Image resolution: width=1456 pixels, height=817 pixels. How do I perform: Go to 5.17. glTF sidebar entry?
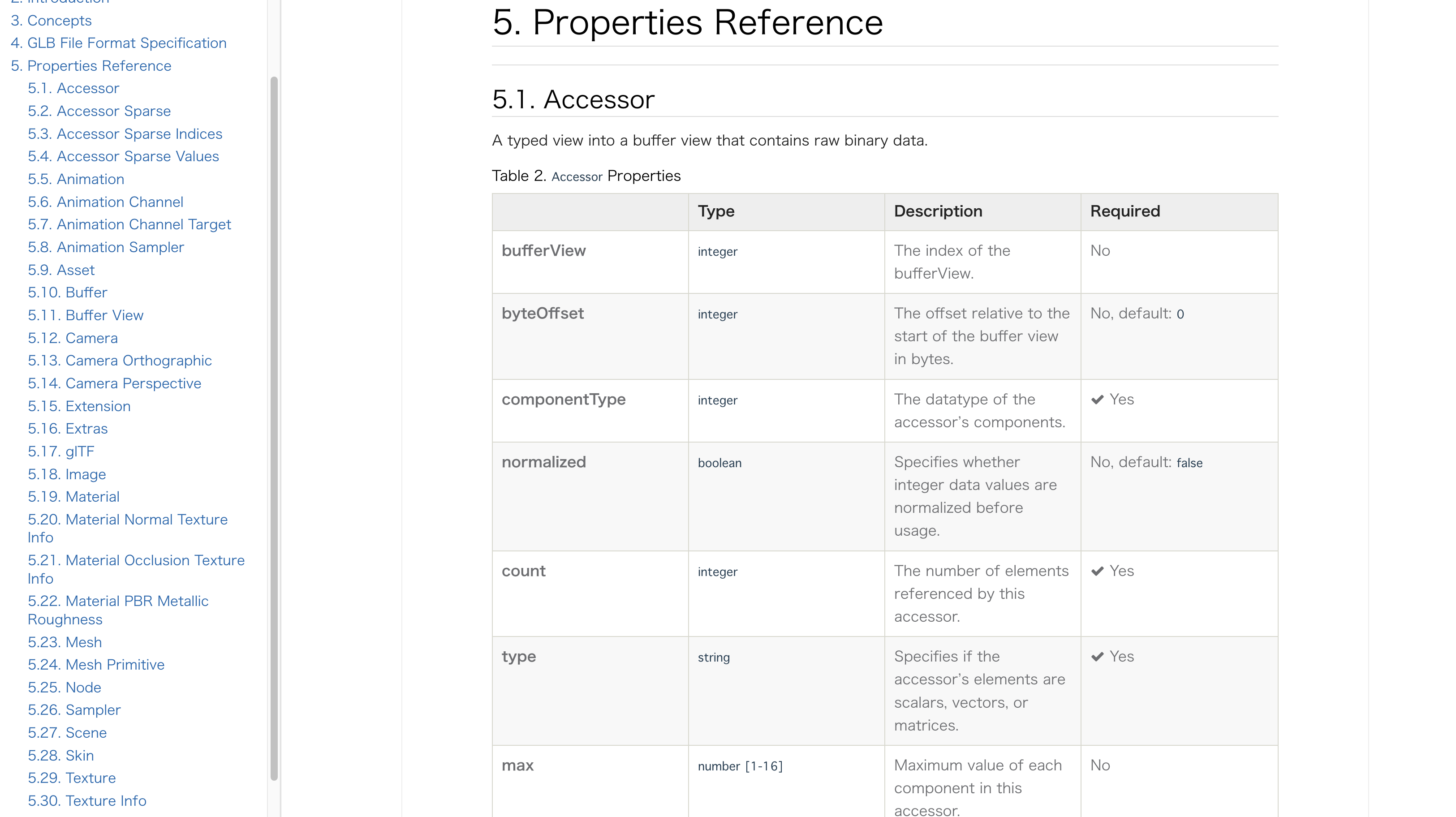pos(61,451)
